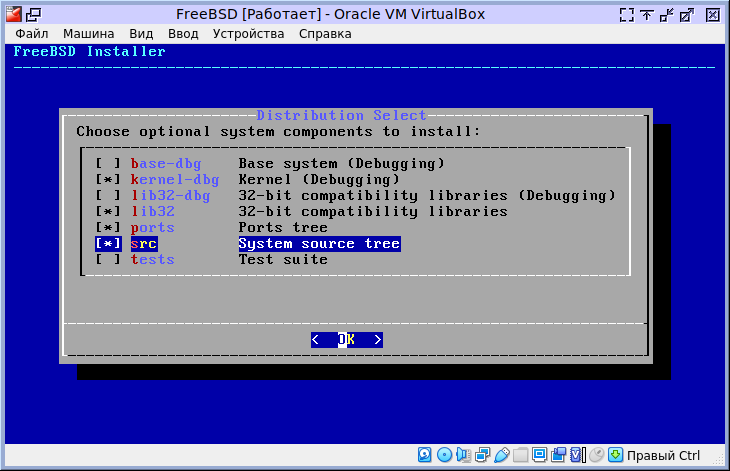Image resolution: width=730 pixels, height=471 pixels.
Task: Click the red VirtualBox window menu icon
Action: click(x=14, y=15)
